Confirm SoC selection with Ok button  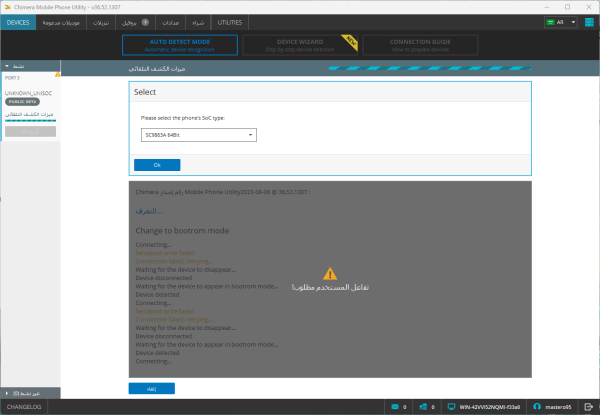[x=157, y=165]
